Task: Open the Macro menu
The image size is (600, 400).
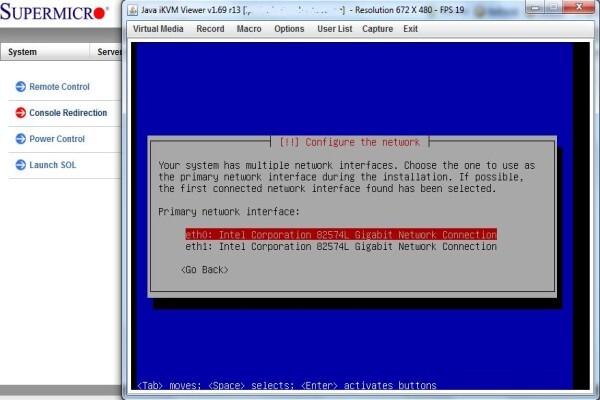Action: click(249, 29)
